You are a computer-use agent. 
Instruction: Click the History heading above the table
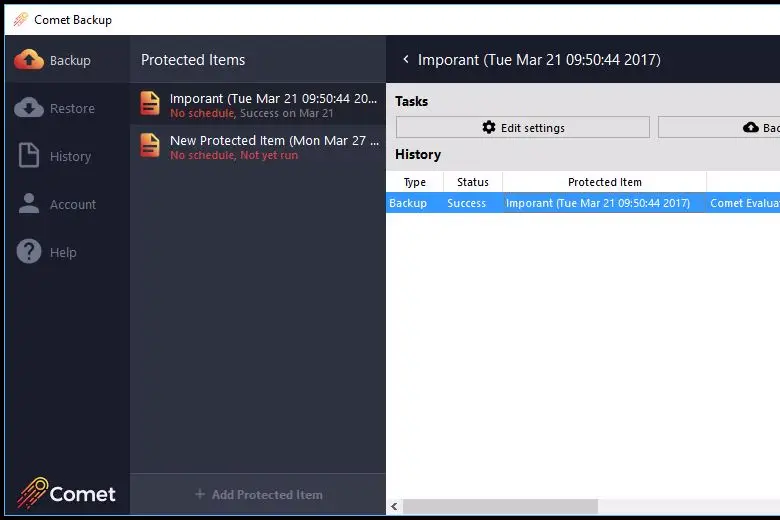pos(418,154)
